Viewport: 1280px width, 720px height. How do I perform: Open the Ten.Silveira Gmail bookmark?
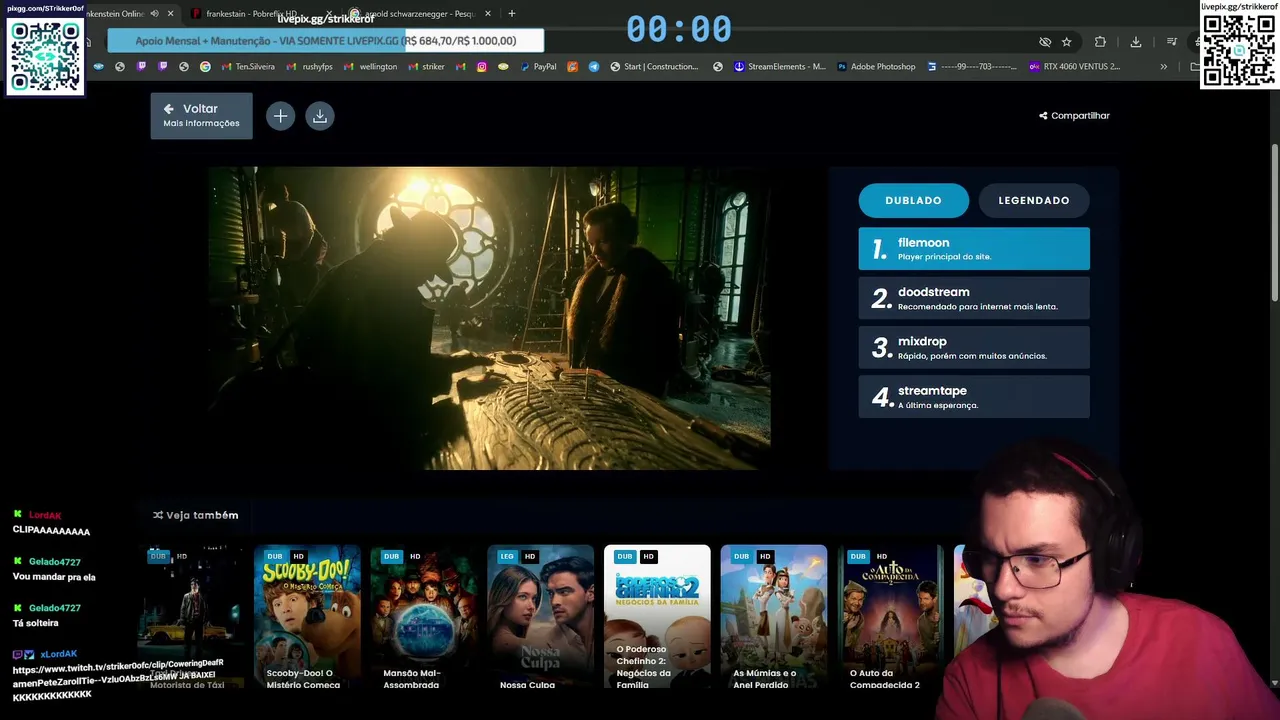248,67
